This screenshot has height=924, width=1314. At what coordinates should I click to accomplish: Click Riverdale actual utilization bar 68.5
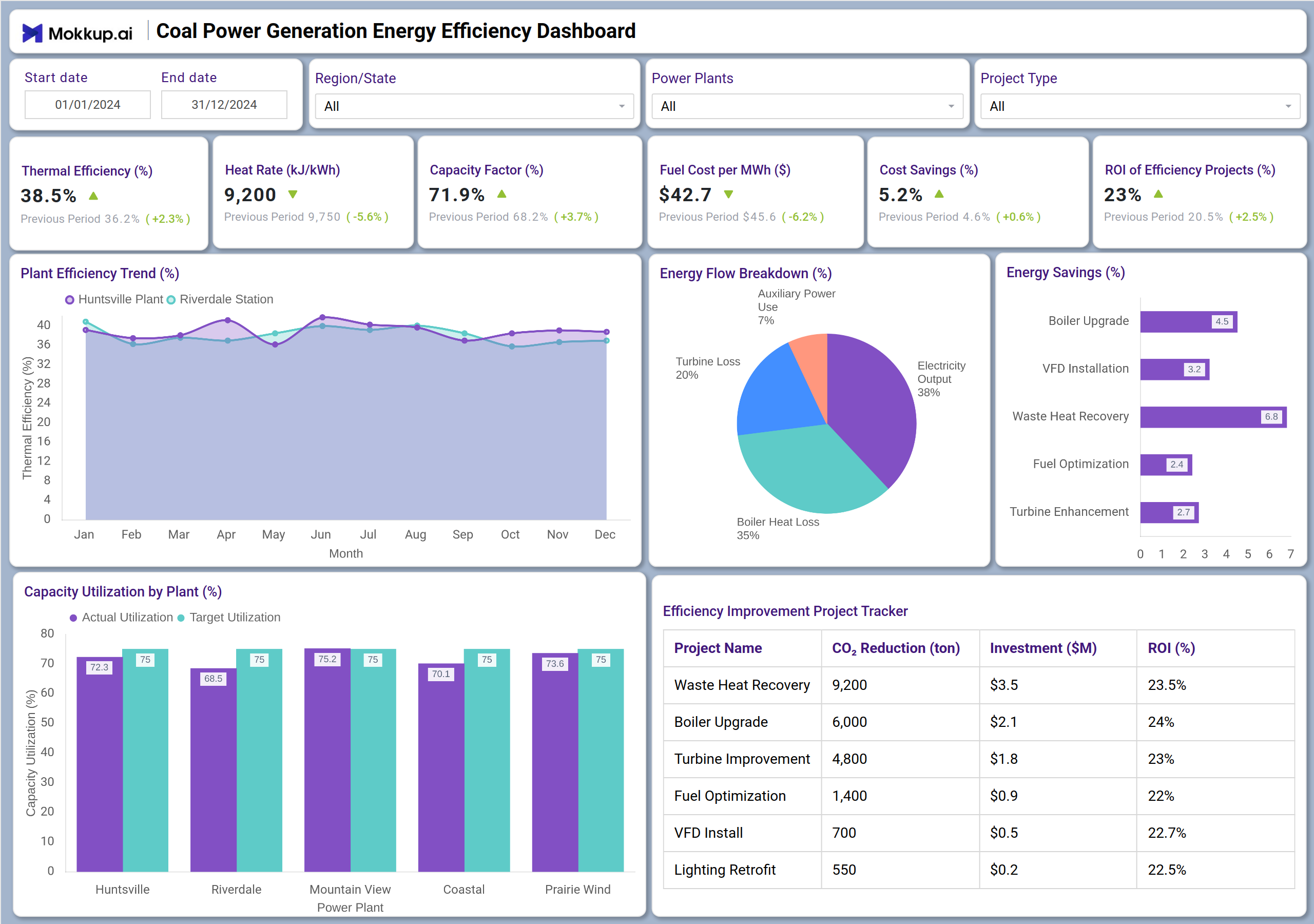tap(214, 770)
